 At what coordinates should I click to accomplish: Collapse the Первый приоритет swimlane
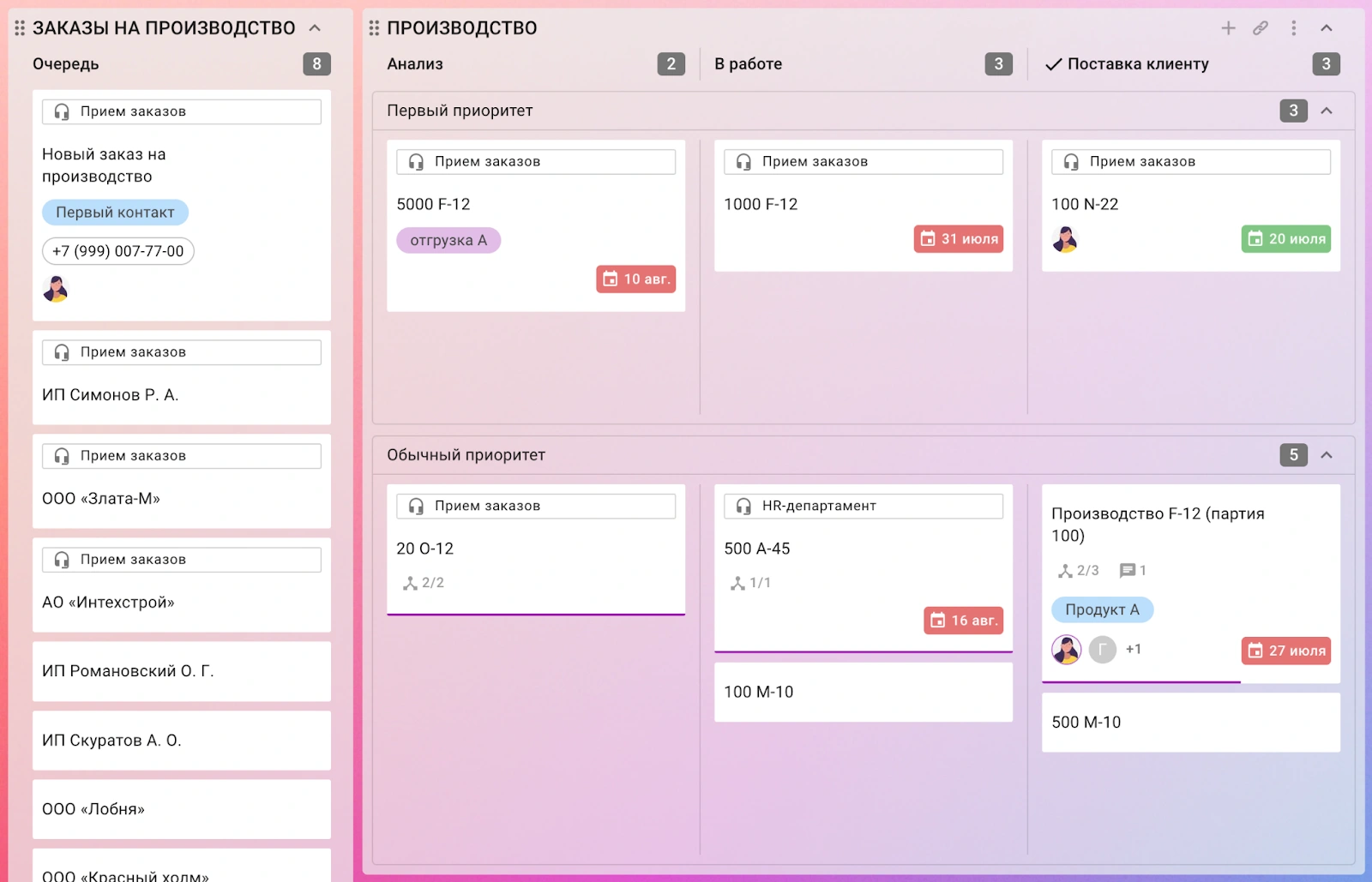pos(1327,111)
